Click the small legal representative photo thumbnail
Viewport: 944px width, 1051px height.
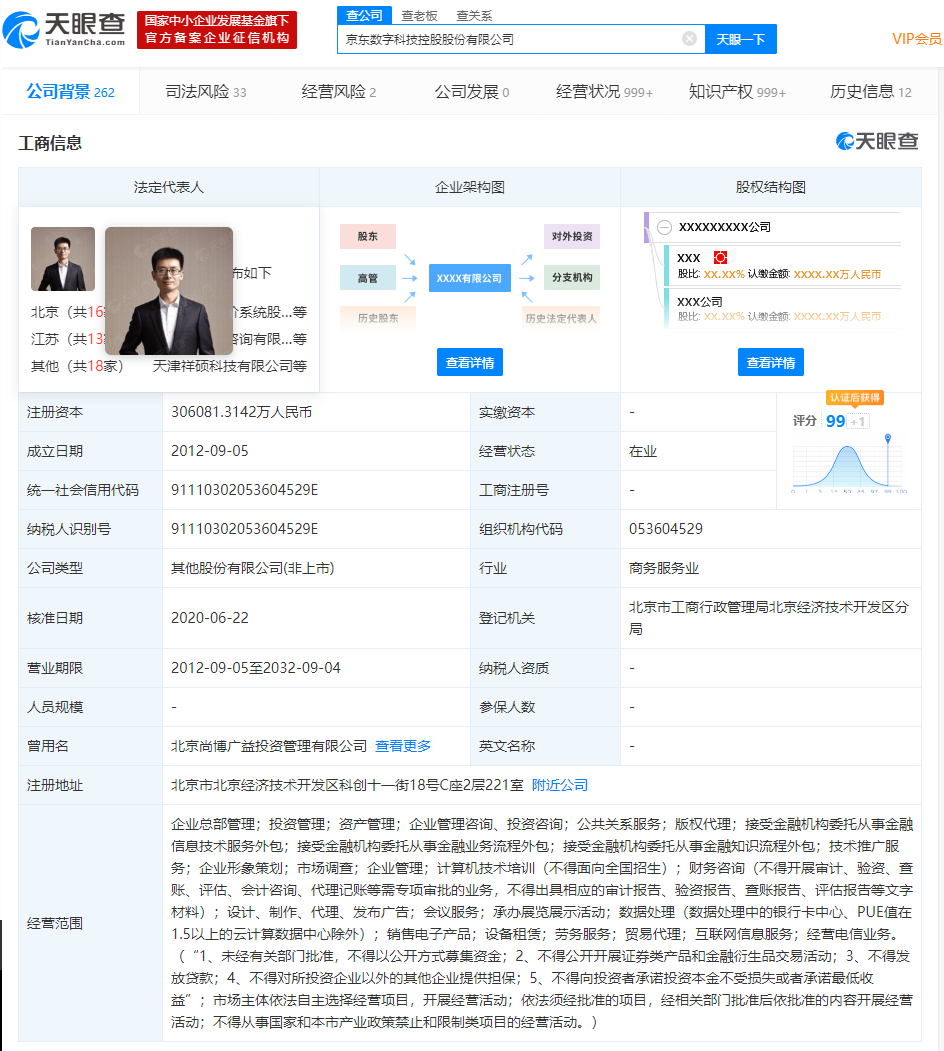coord(63,259)
